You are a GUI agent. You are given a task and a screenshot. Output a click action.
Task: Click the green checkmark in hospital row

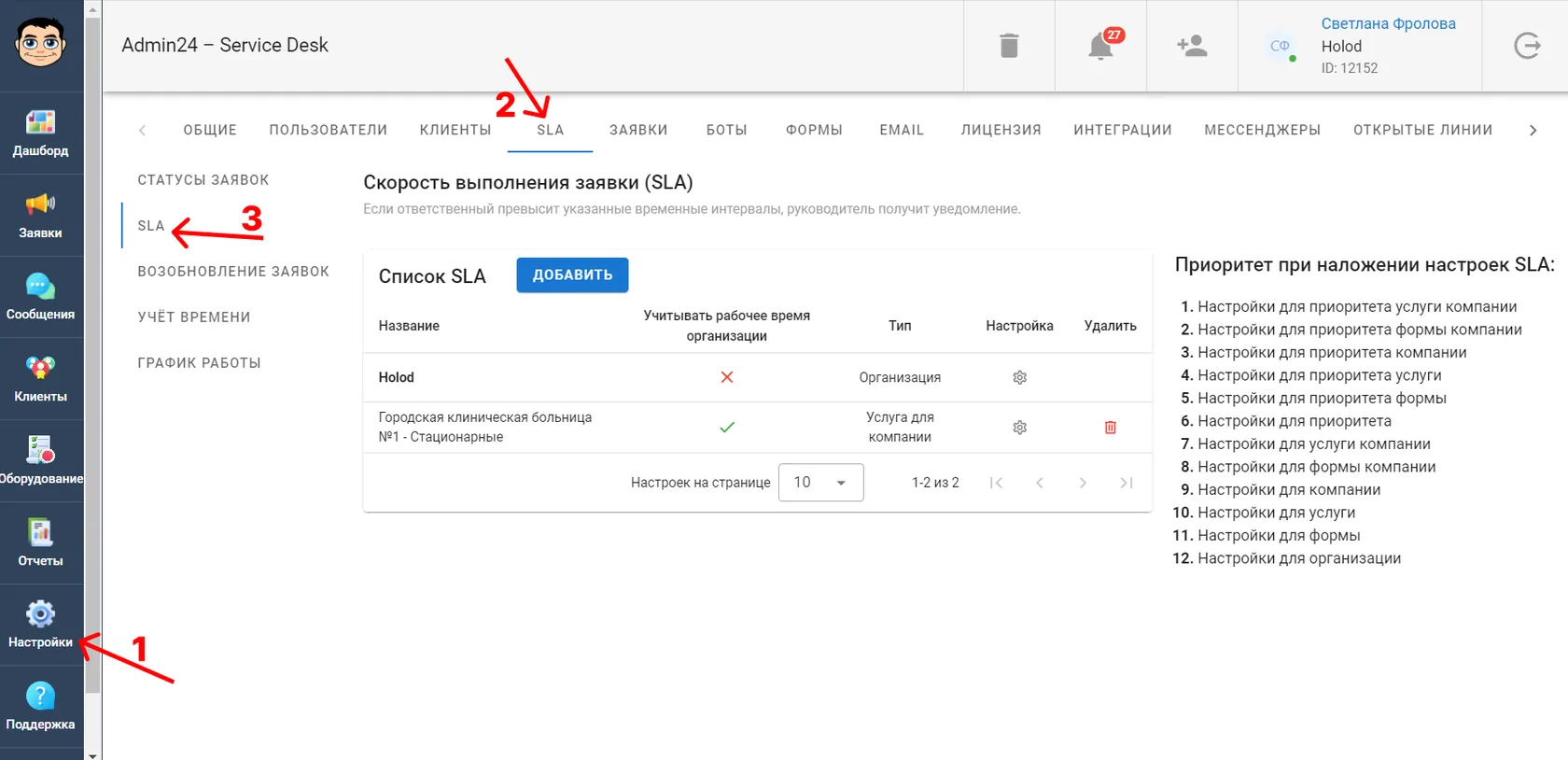point(727,428)
